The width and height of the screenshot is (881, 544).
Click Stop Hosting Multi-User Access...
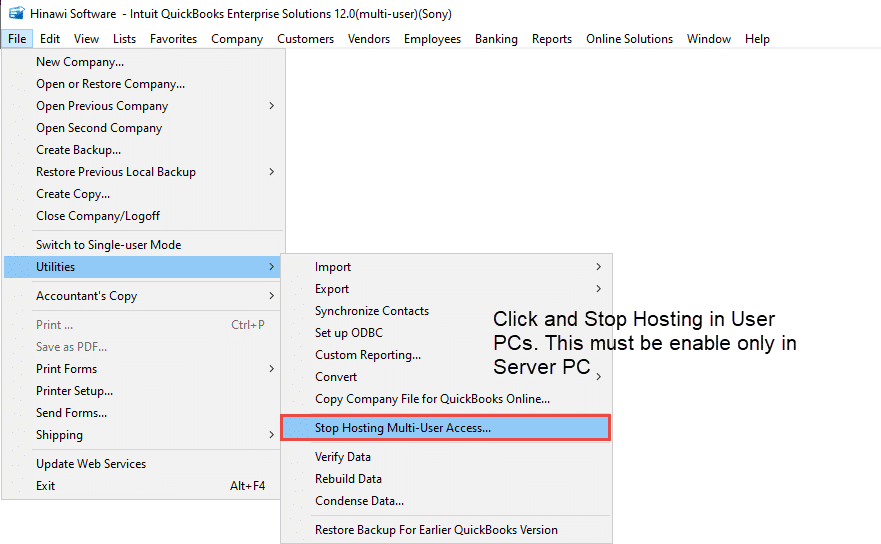446,428
